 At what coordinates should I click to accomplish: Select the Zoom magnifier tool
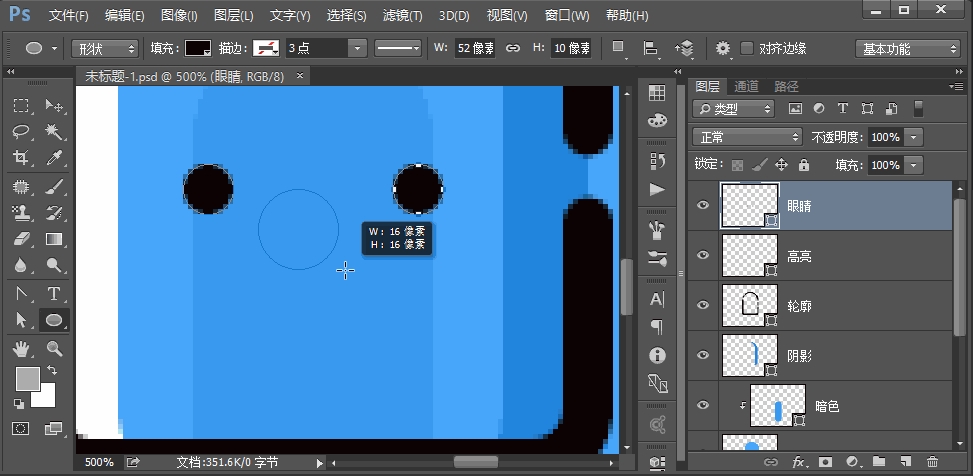54,348
